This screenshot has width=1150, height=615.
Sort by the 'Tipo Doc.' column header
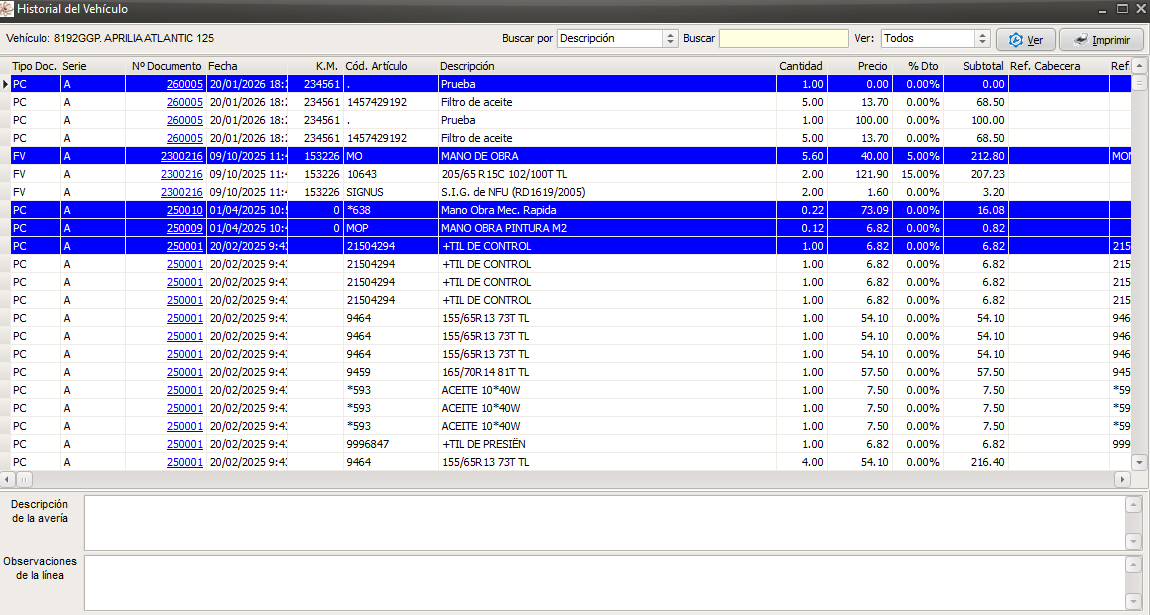tap(34, 66)
